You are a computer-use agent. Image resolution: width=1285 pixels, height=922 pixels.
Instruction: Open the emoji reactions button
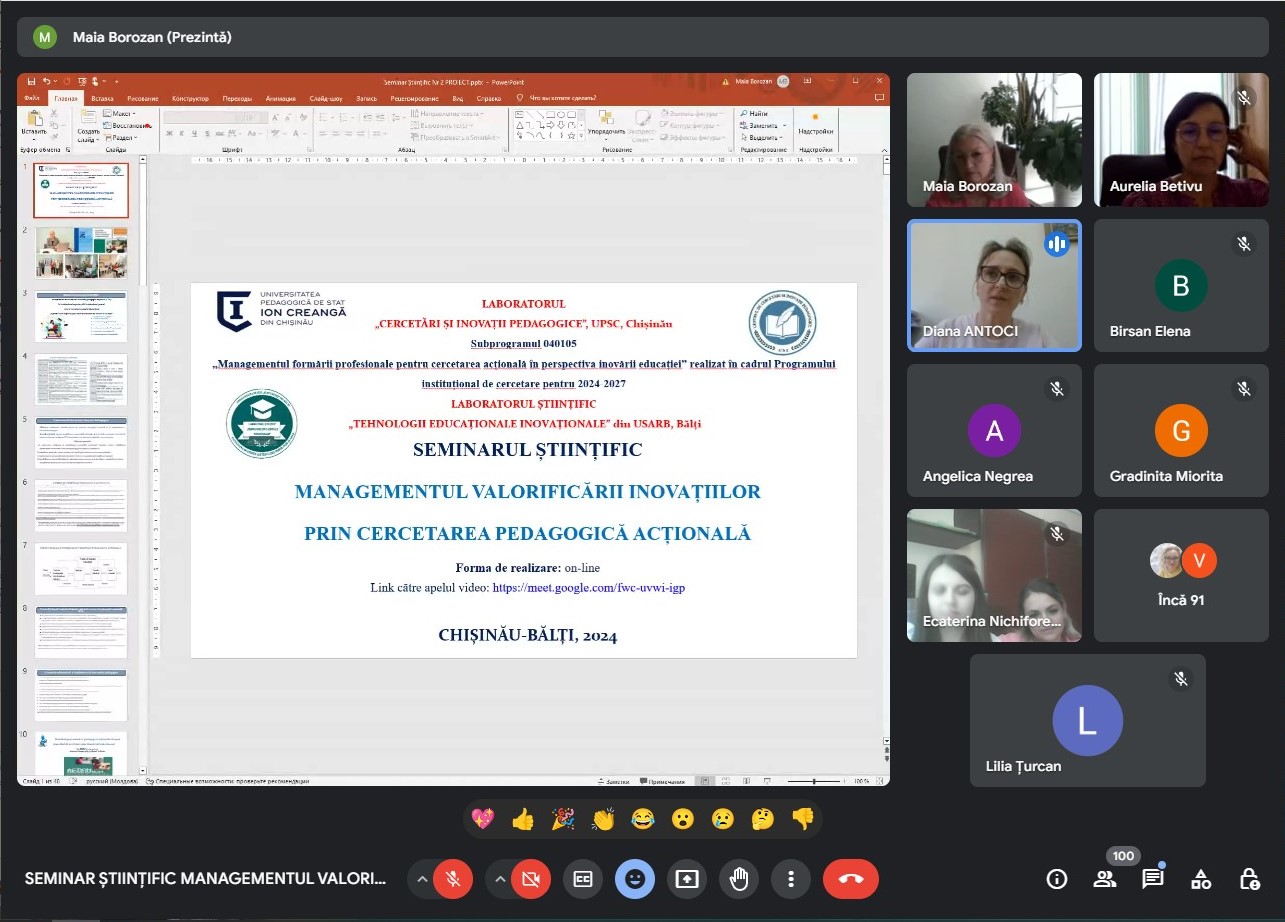[635, 879]
